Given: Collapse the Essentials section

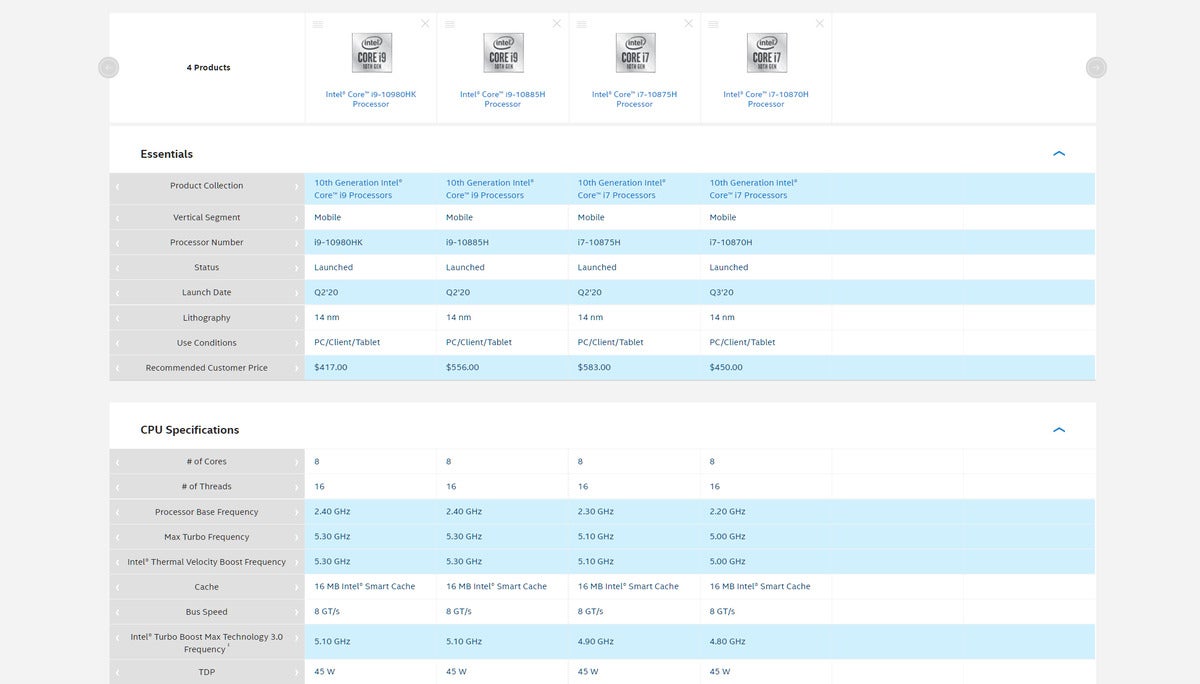Looking at the screenshot, I should click(x=1059, y=154).
